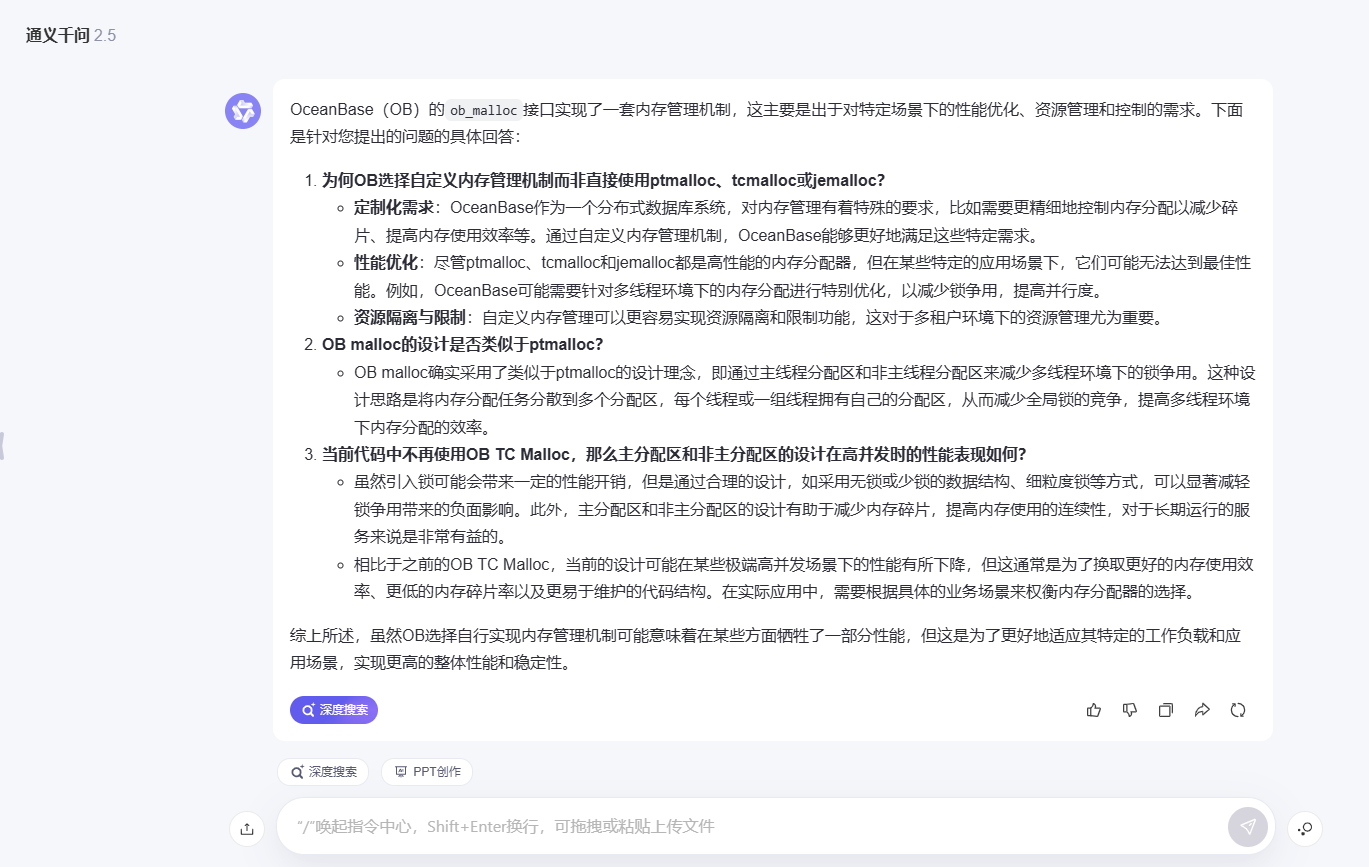Click the bold text '性能优化'
The width and height of the screenshot is (1369, 867).
click(x=386, y=263)
